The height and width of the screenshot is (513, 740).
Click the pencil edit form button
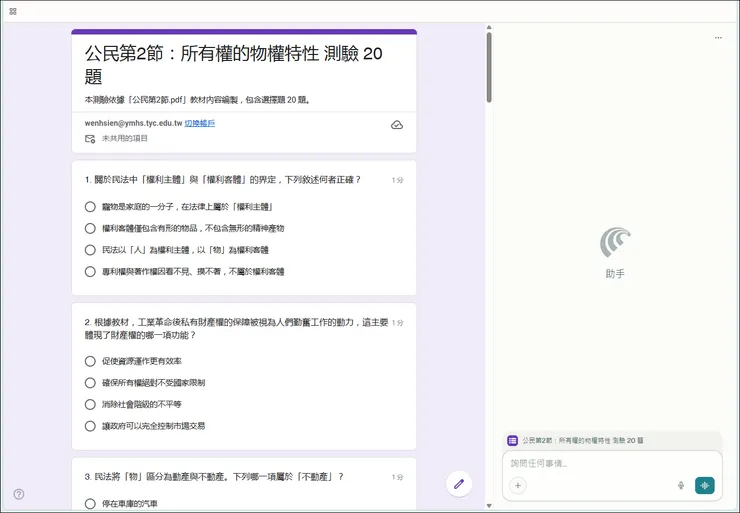point(459,484)
